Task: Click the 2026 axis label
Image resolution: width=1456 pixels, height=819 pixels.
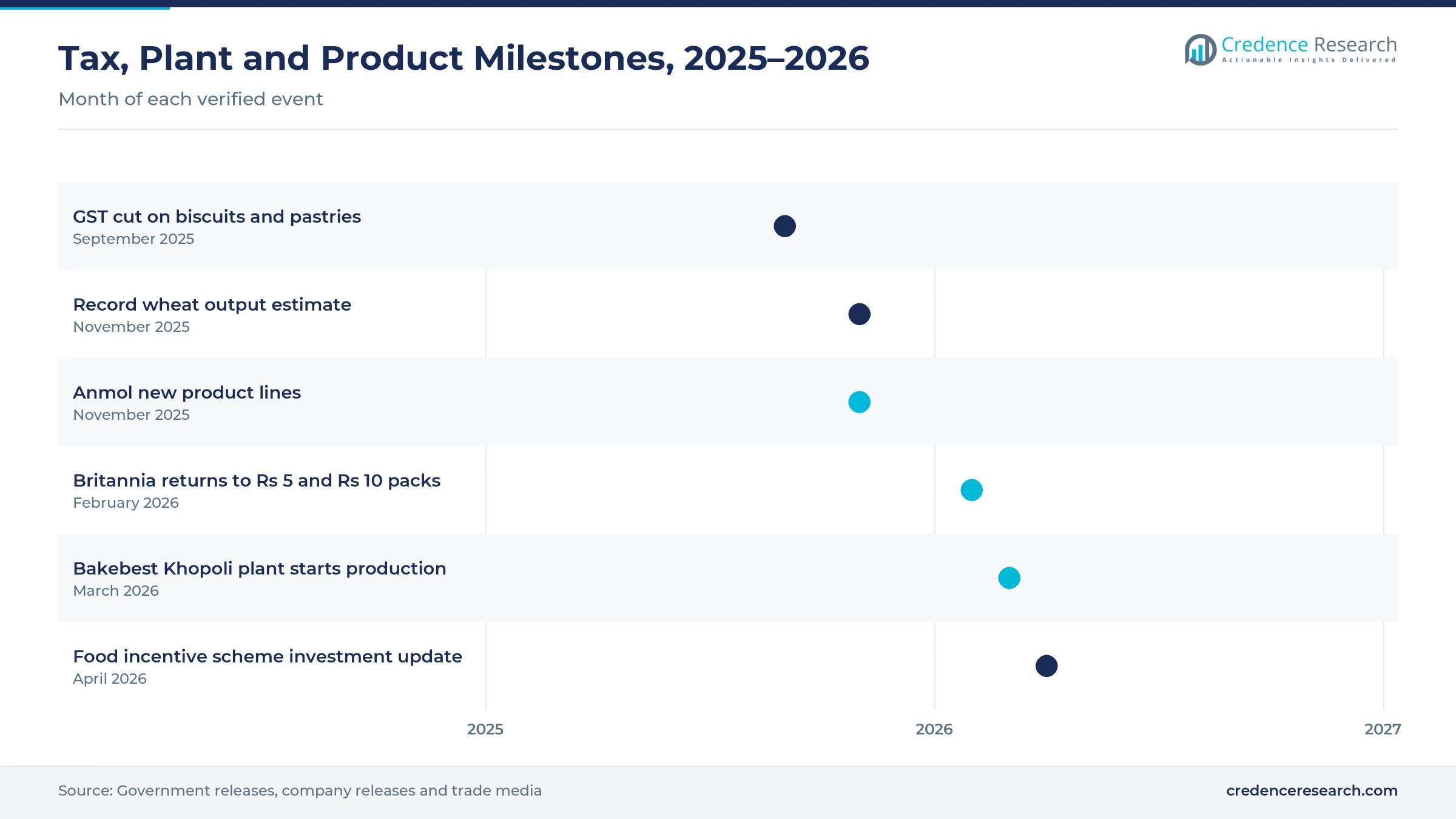Action: click(934, 729)
